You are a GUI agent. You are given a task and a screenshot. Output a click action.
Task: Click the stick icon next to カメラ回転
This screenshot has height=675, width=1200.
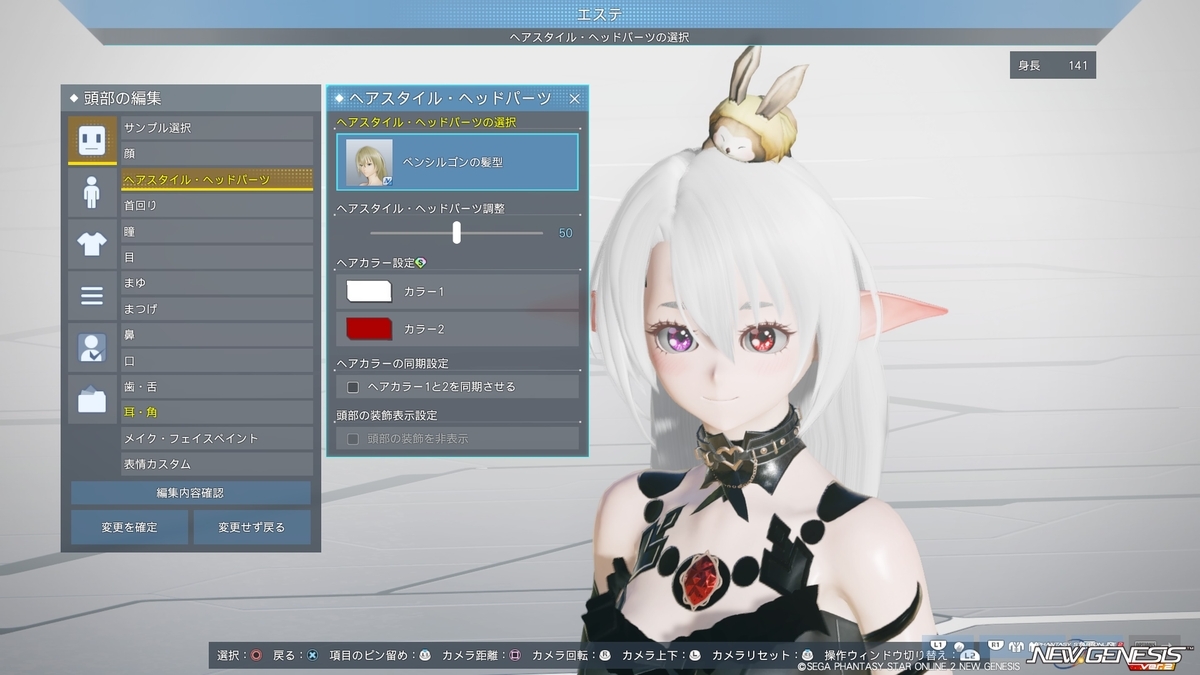pyautogui.click(x=604, y=655)
